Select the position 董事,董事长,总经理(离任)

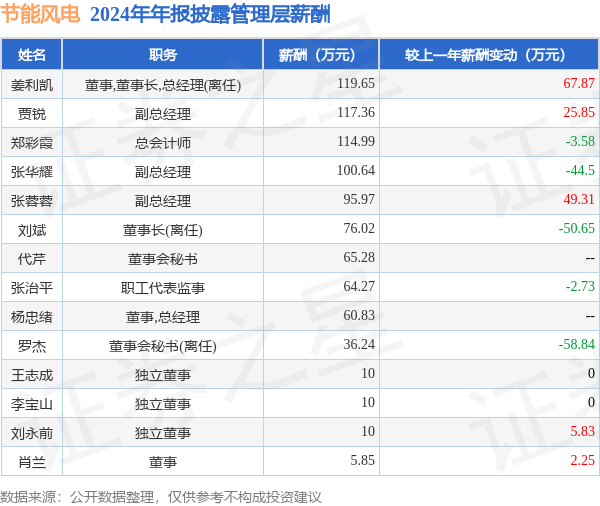click(x=163, y=85)
